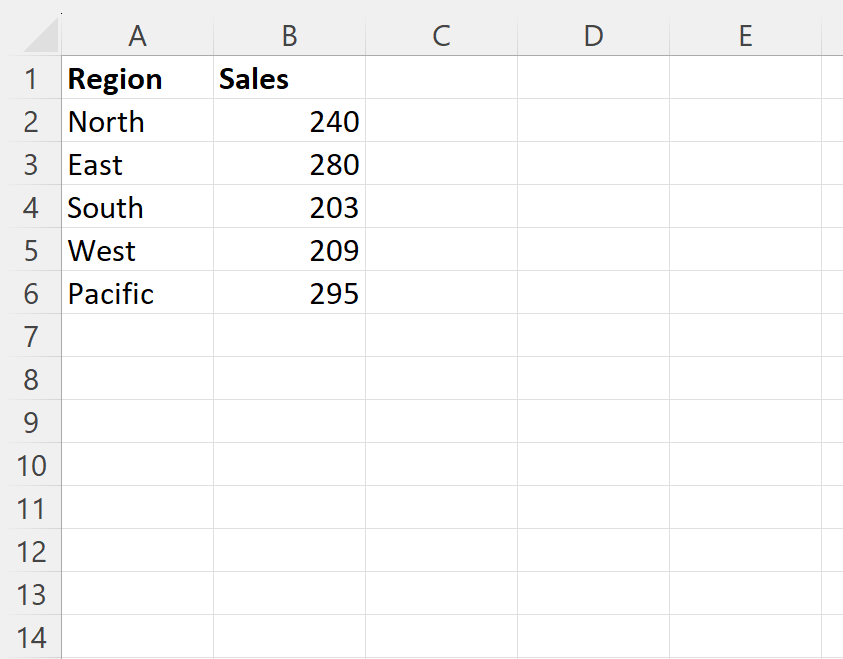Select column E header

[x=745, y=36]
